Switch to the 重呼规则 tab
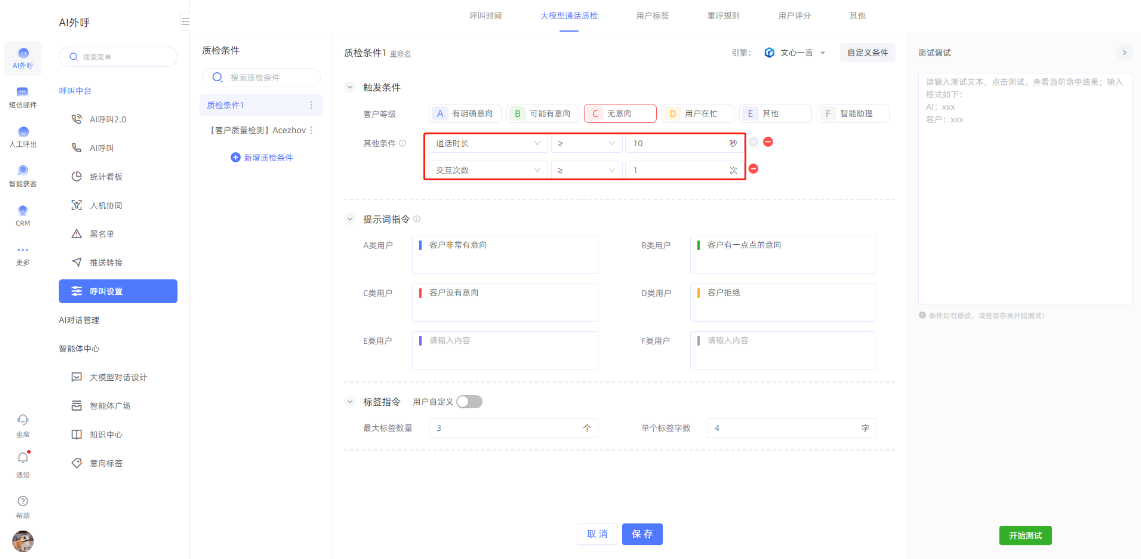This screenshot has height=559, width=1141. click(x=723, y=16)
